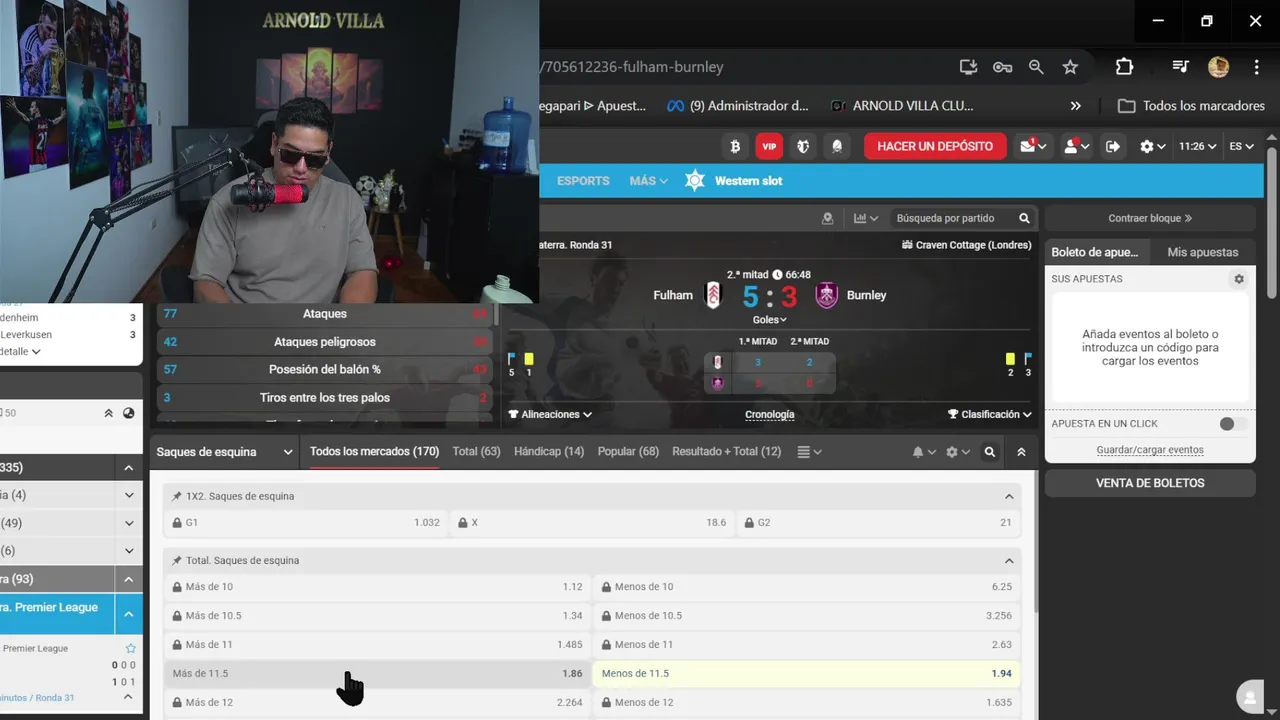This screenshot has height=720, width=1280.
Task: Expand the Goles score dropdown
Action: click(x=769, y=320)
